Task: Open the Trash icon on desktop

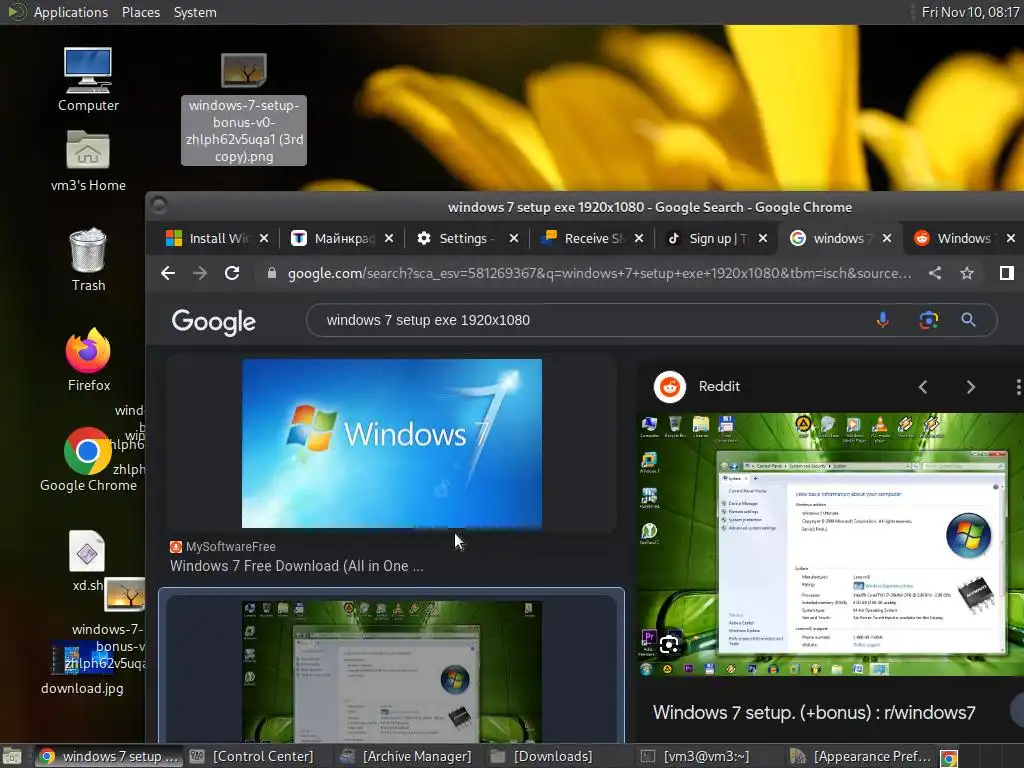Action: [88, 250]
